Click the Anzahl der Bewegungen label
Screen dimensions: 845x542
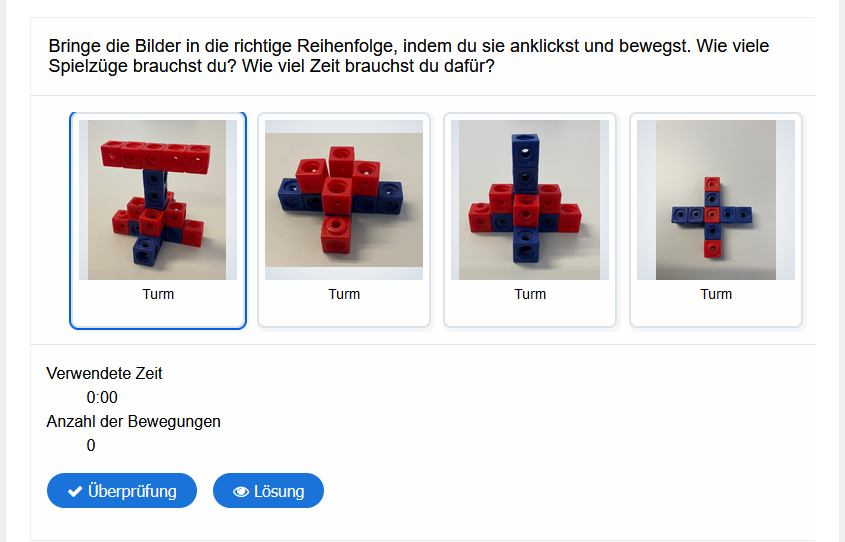point(133,421)
